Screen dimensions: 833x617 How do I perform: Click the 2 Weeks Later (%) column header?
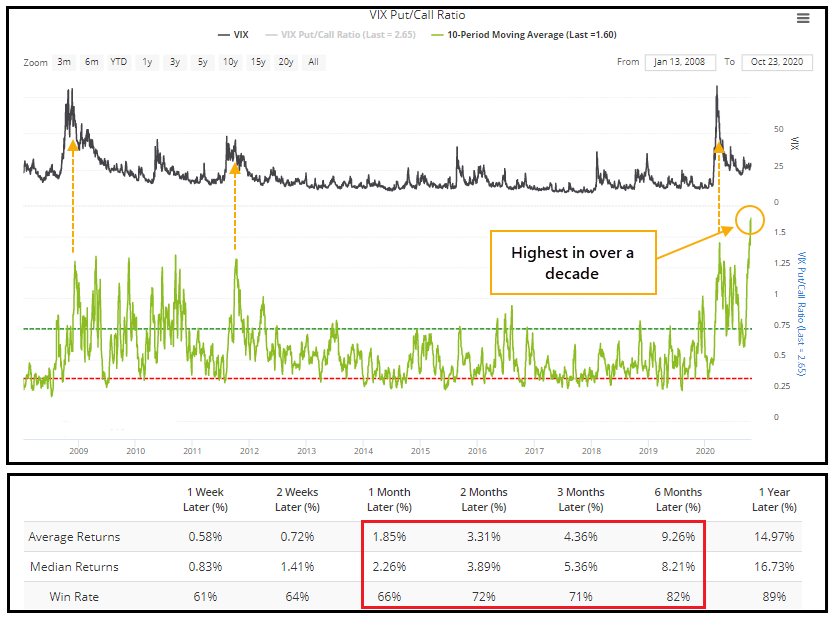(x=297, y=500)
